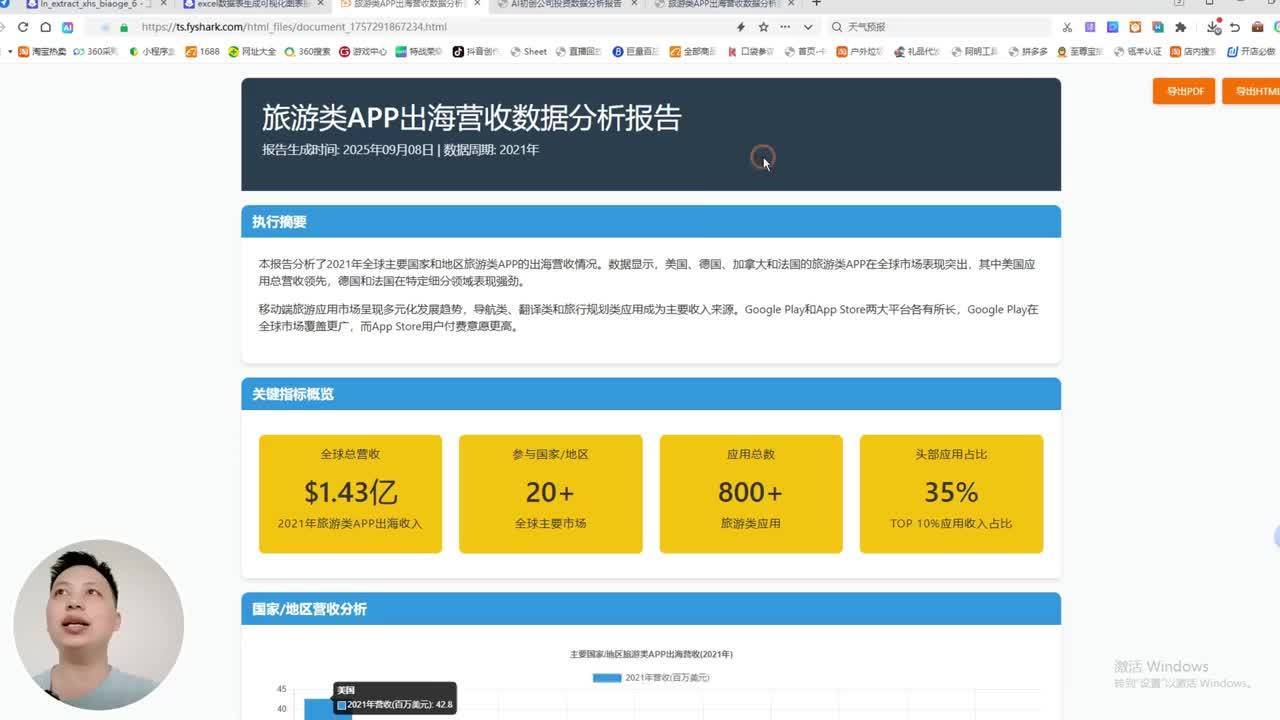This screenshot has height=720, width=1280.
Task: Click the 导出HTML button
Action: [x=1253, y=91]
